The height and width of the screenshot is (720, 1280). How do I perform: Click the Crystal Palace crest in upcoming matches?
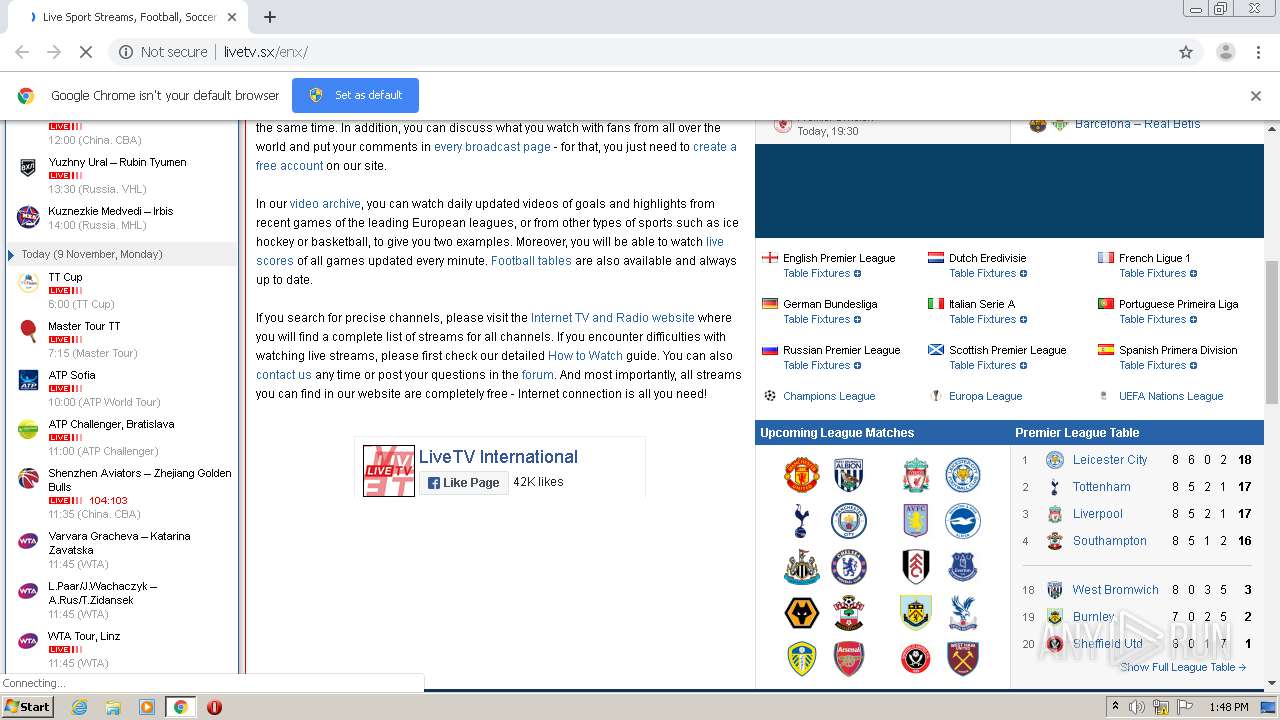click(963, 613)
